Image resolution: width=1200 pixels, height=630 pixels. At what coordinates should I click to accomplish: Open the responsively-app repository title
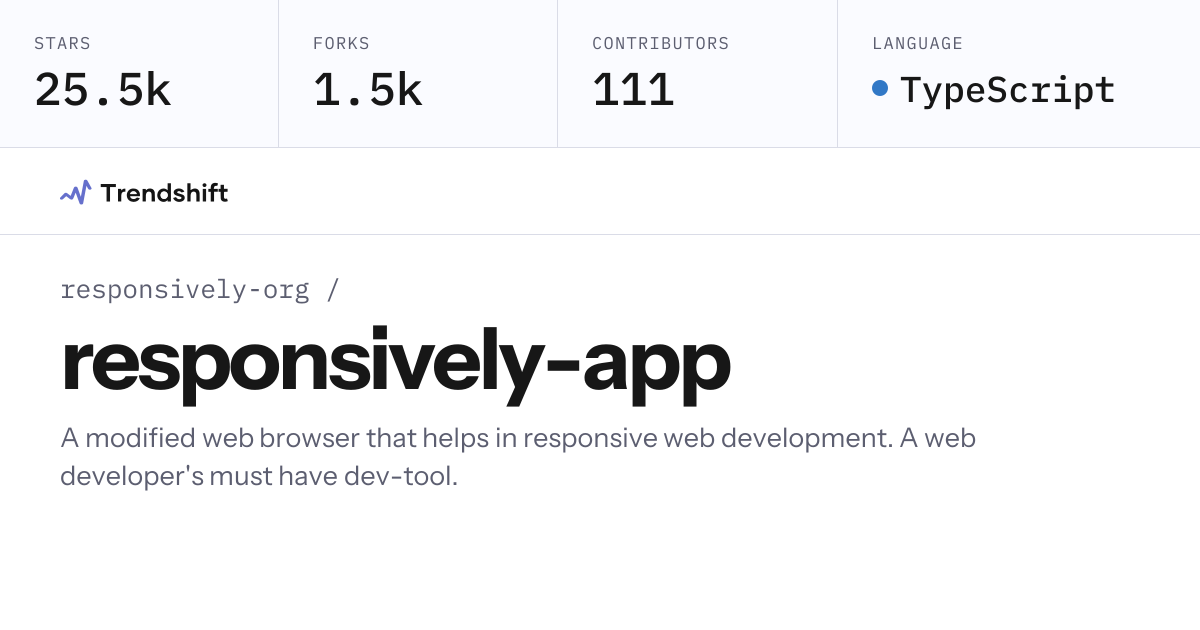395,363
